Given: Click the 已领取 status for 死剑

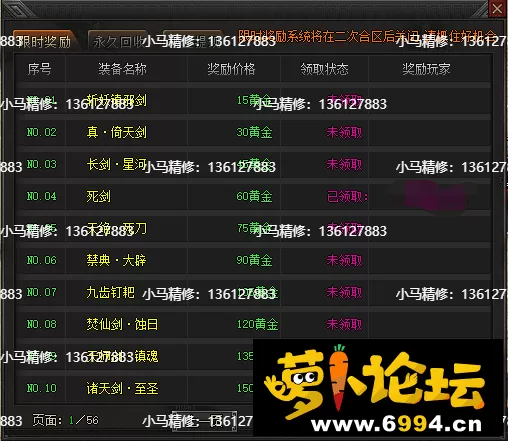Looking at the screenshot, I should pyautogui.click(x=347, y=197).
